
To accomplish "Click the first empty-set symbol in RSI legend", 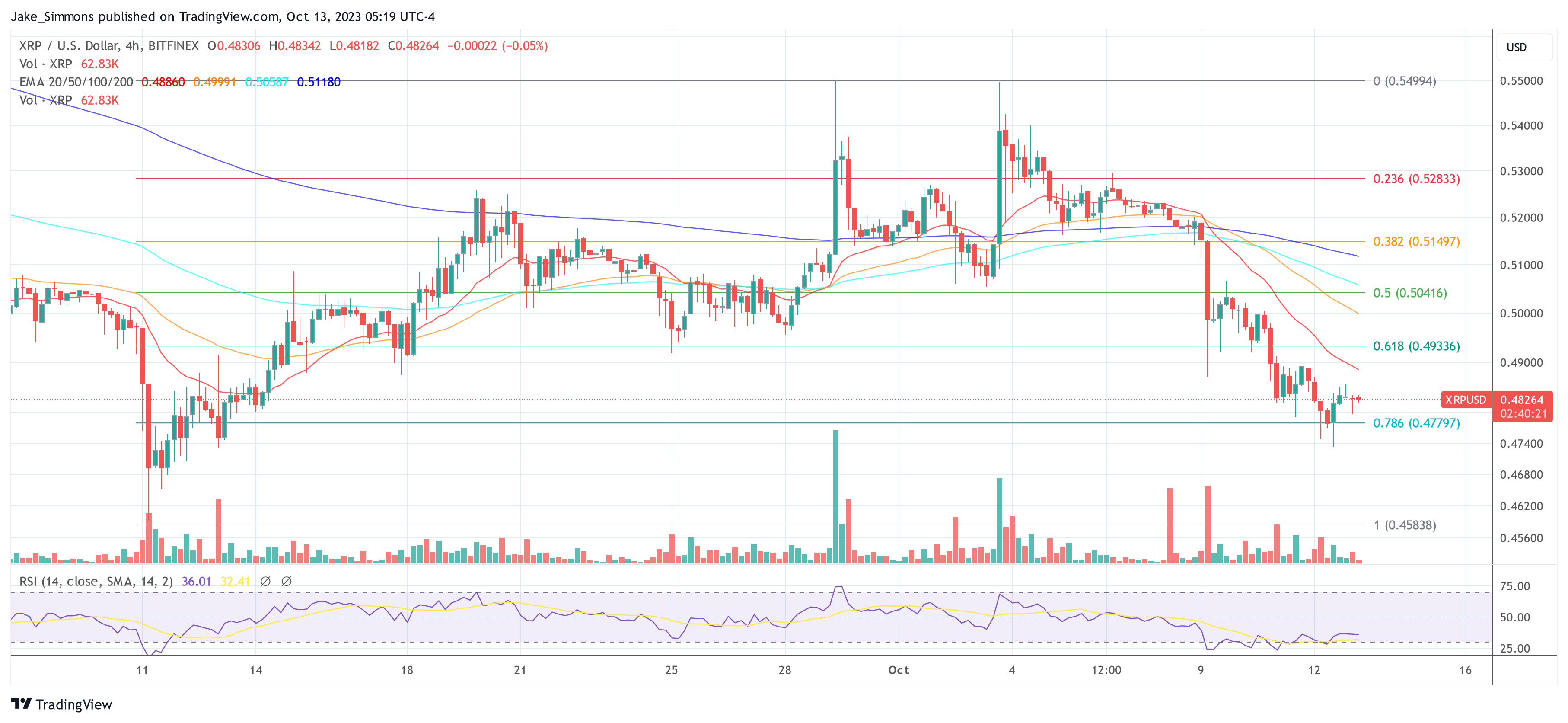I will coord(265,582).
